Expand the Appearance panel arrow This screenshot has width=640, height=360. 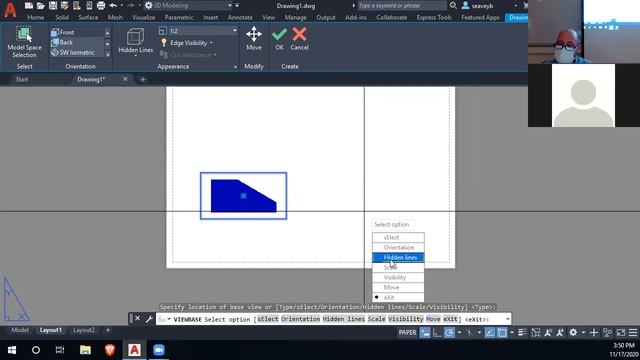(x=235, y=67)
